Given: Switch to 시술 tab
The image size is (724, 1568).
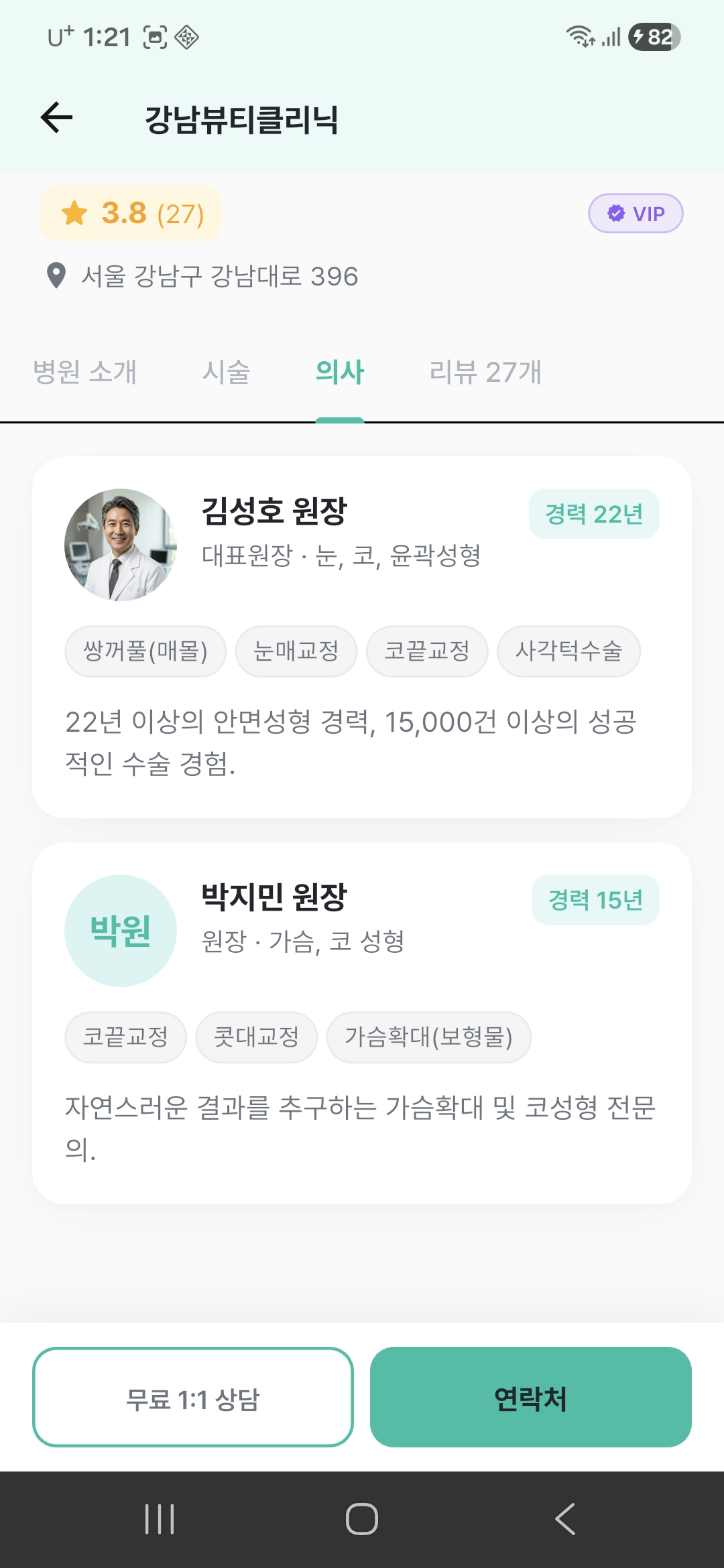Looking at the screenshot, I should coord(227,372).
